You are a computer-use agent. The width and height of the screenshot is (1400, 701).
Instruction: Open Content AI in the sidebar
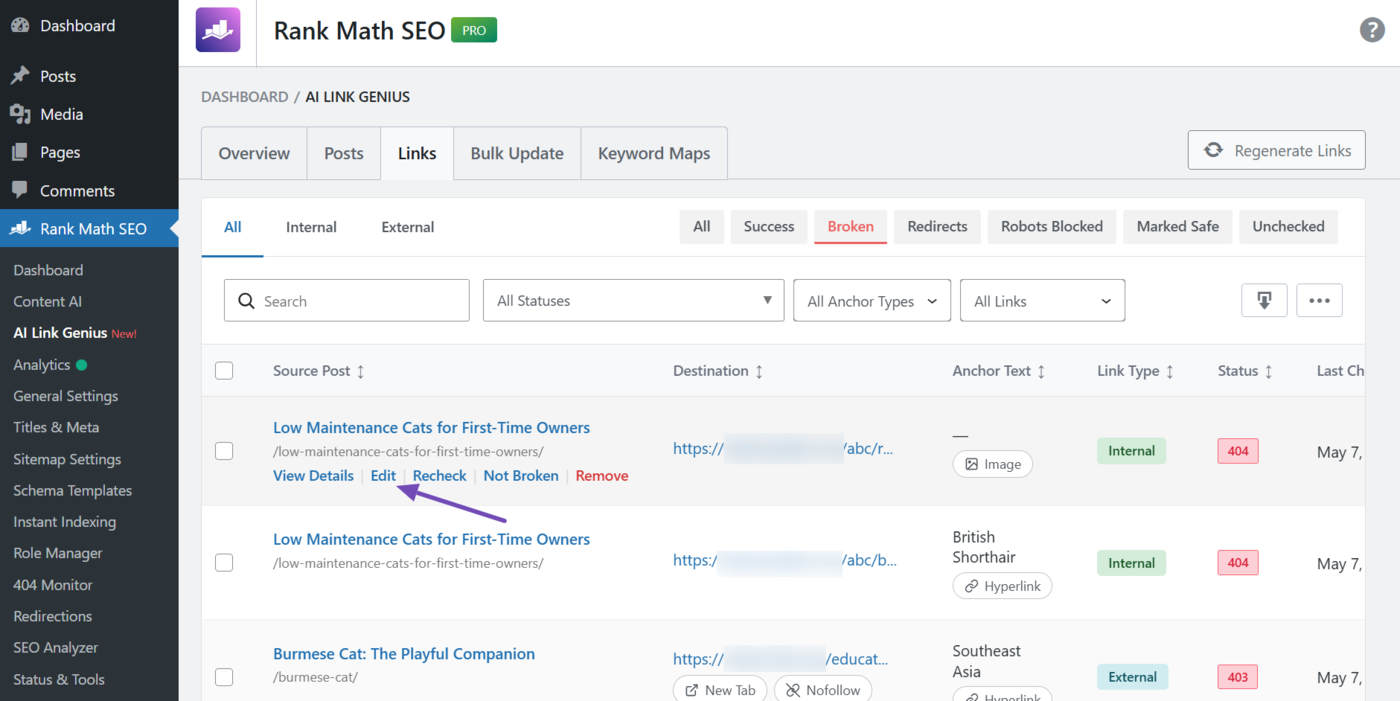(x=48, y=301)
